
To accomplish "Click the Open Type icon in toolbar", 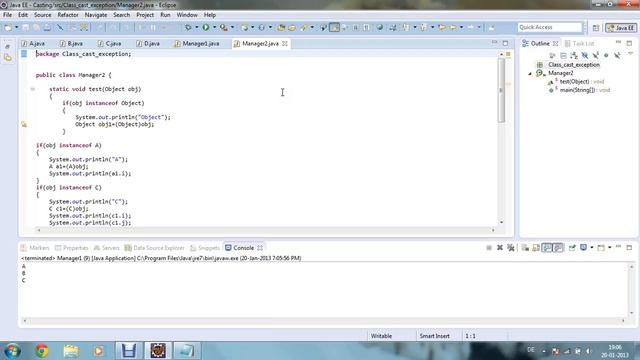I will 281,27.
